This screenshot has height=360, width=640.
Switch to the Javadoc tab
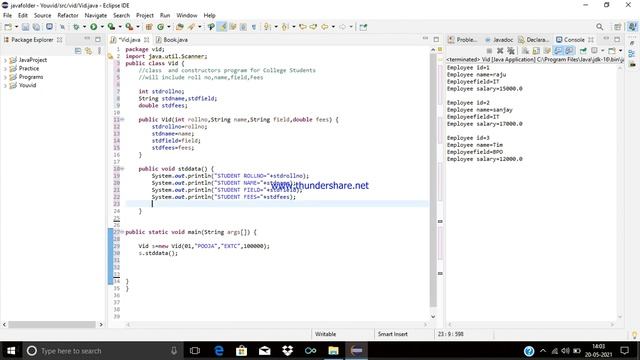pos(499,40)
